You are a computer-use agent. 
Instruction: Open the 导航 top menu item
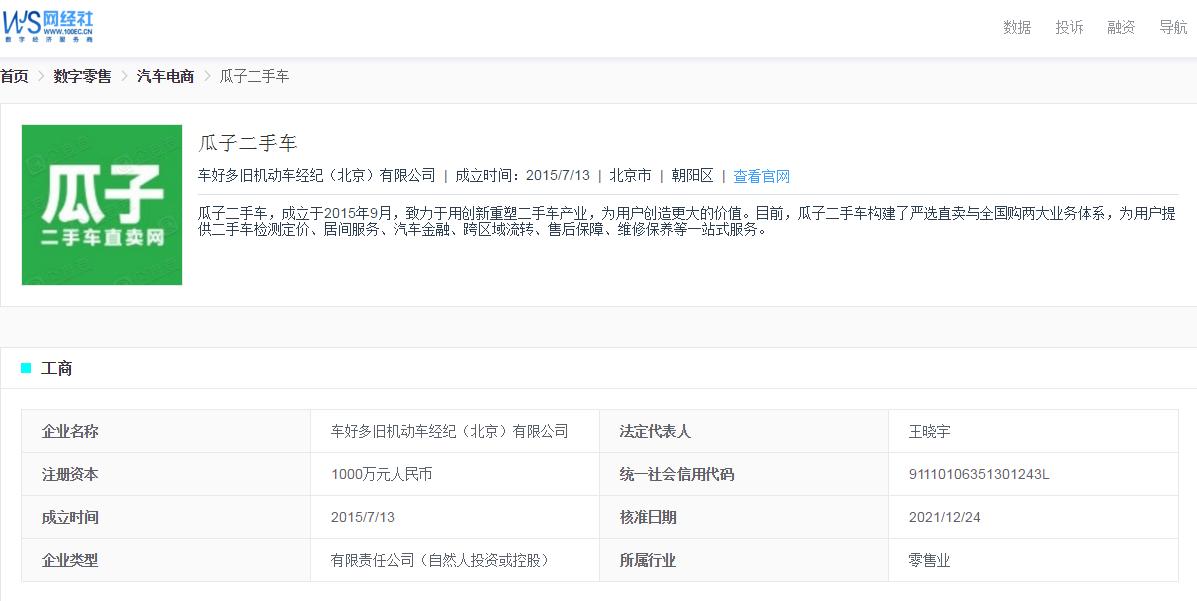[x=1173, y=27]
